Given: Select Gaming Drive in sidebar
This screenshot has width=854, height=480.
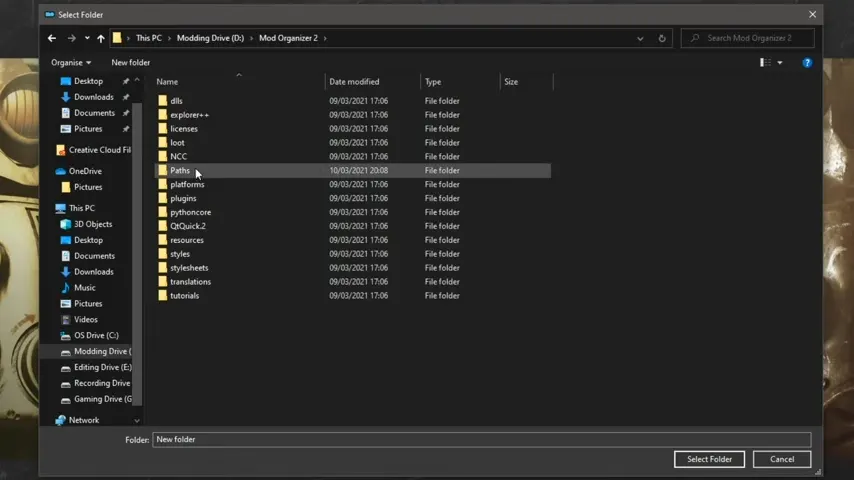Looking at the screenshot, I should point(102,399).
